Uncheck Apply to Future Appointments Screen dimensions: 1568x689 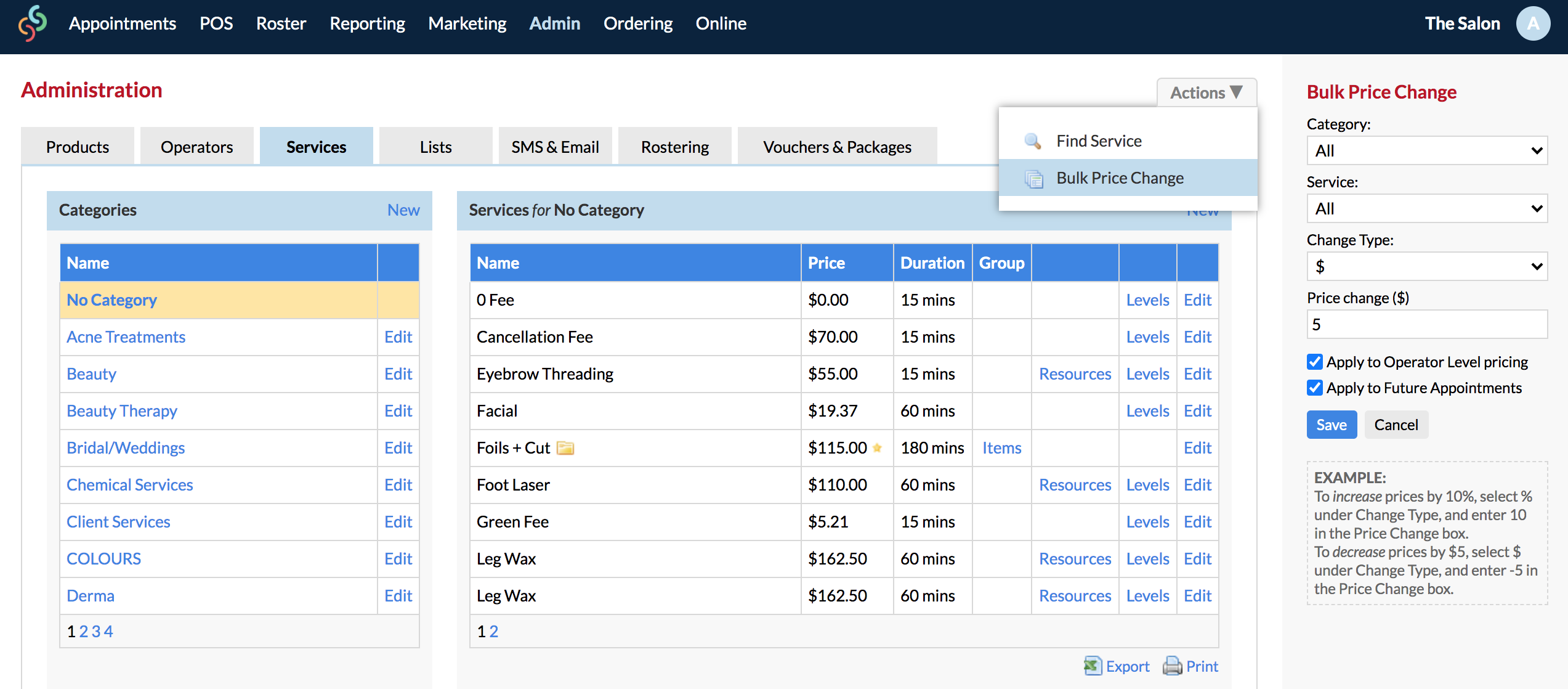(1315, 388)
